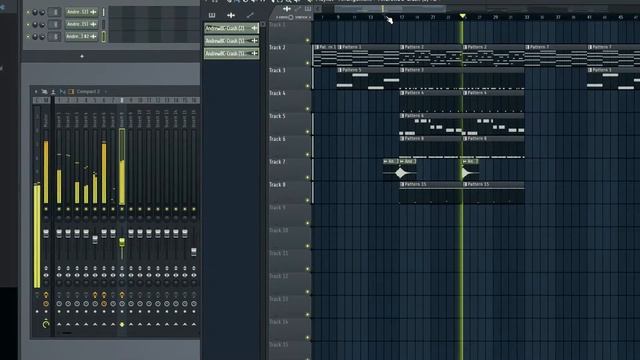Click volume knob of first channel rack row
The height and width of the screenshot is (360, 640).
point(42,12)
